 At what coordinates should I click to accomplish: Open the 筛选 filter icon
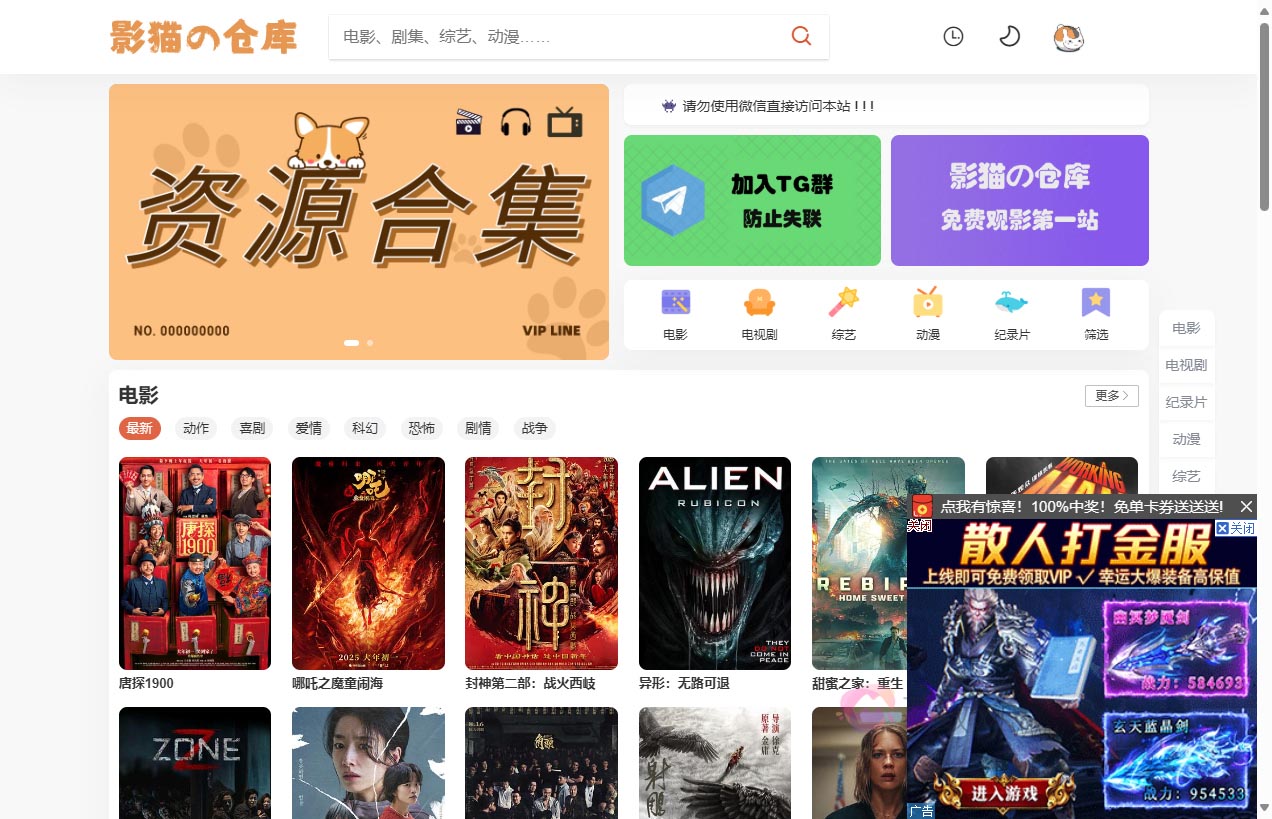pos(1095,312)
